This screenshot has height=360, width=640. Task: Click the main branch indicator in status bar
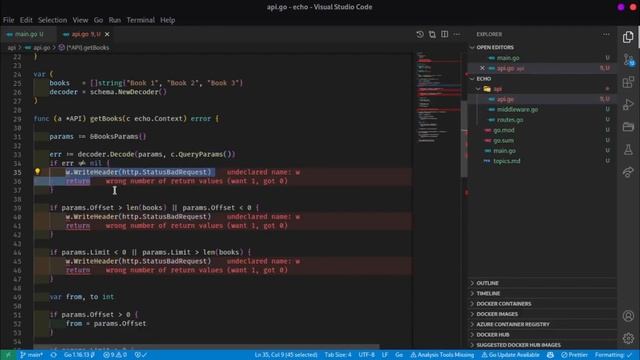point(31,355)
